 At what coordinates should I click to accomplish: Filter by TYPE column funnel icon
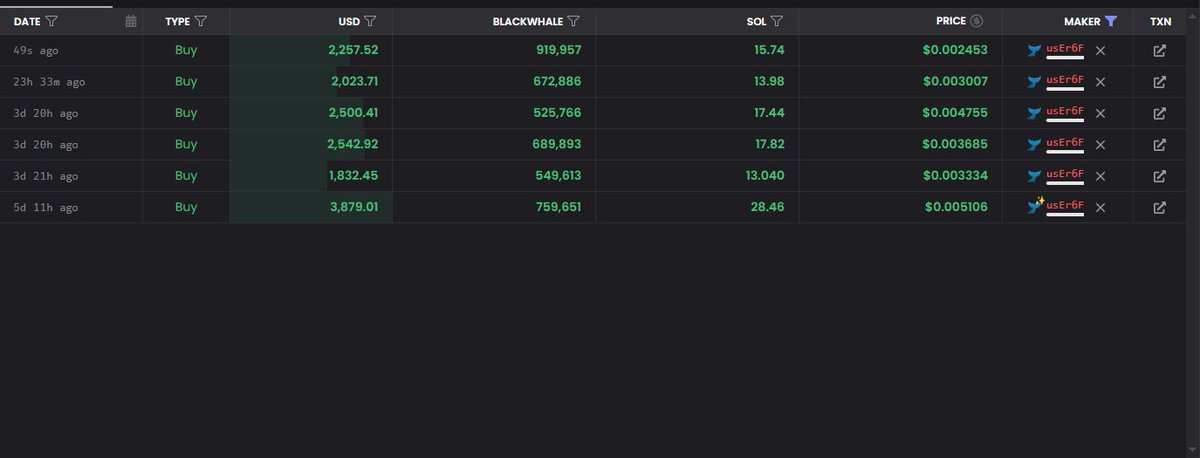(x=201, y=21)
